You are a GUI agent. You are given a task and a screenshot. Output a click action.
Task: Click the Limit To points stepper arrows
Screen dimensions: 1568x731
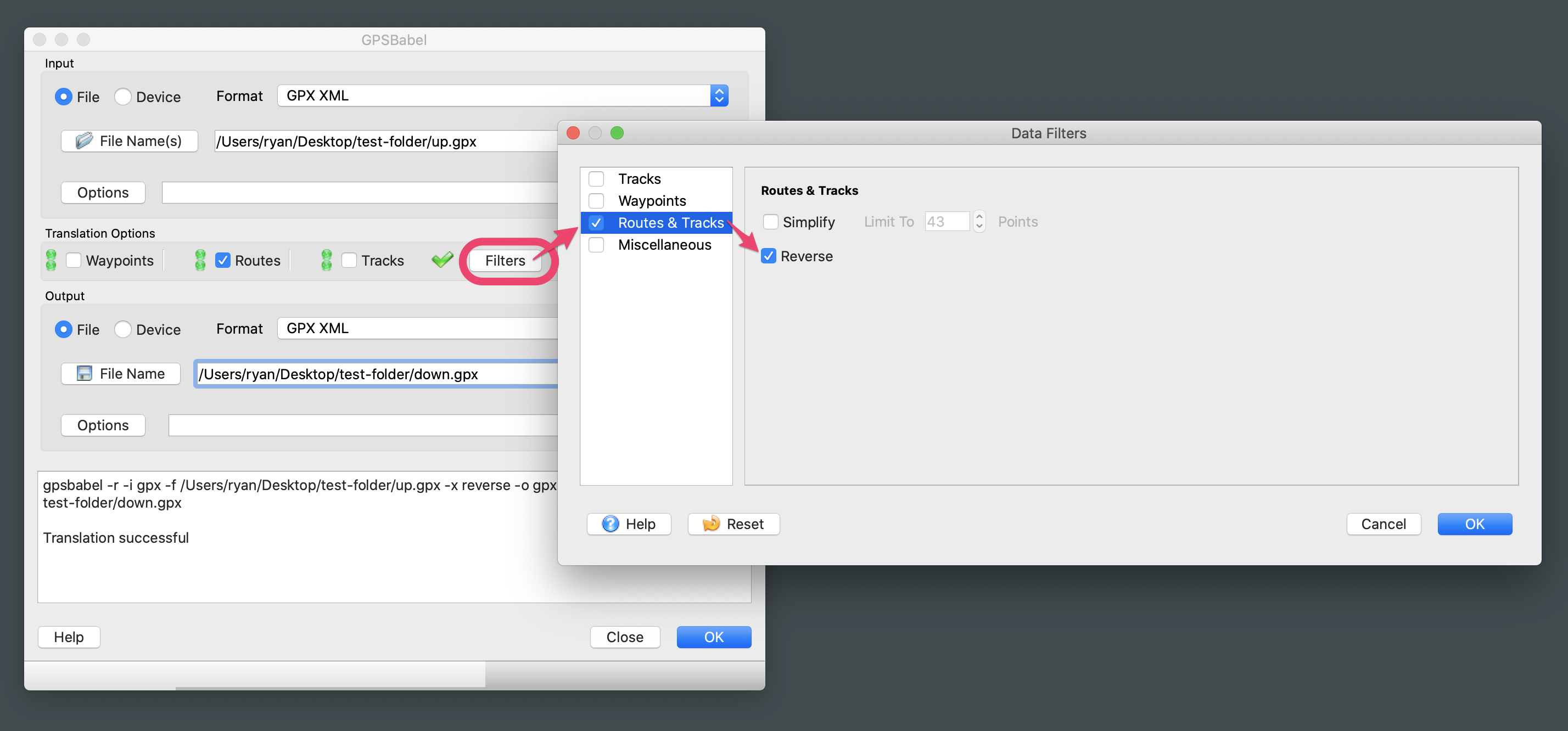coord(979,222)
